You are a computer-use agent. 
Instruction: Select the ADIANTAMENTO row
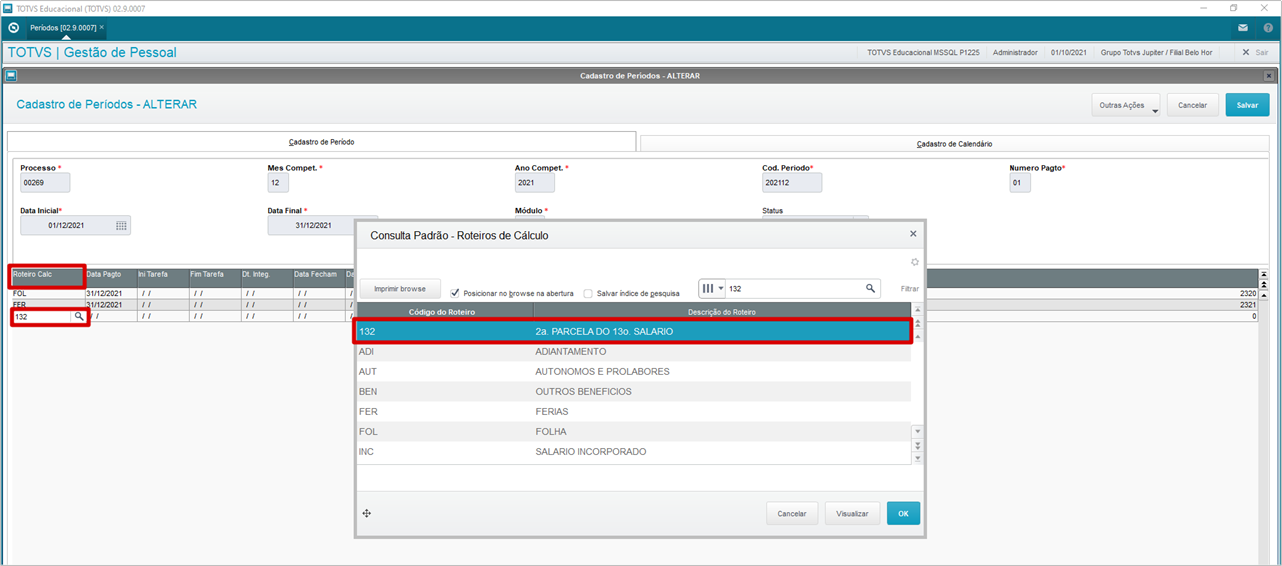(x=633, y=351)
